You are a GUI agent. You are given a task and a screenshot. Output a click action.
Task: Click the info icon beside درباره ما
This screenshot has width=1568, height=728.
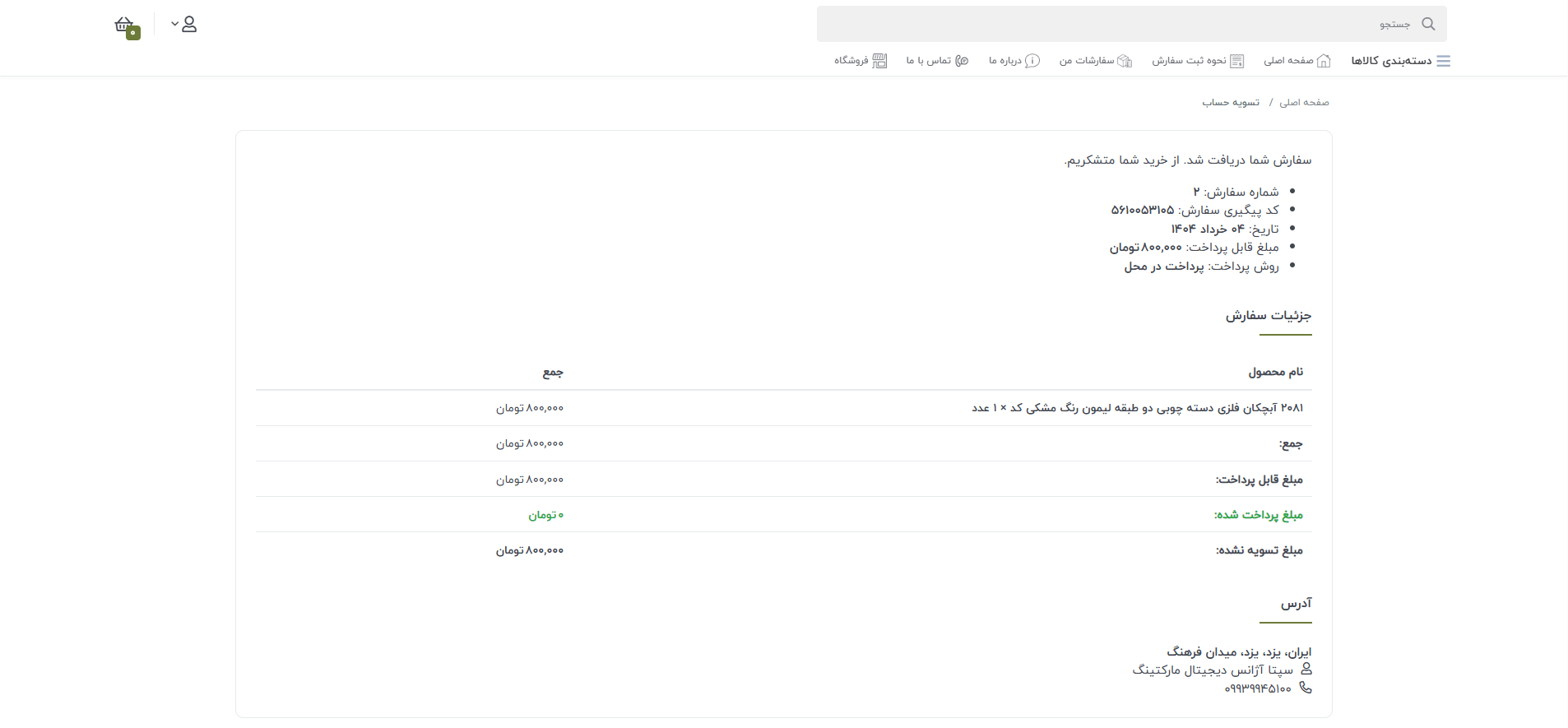[x=1032, y=61]
